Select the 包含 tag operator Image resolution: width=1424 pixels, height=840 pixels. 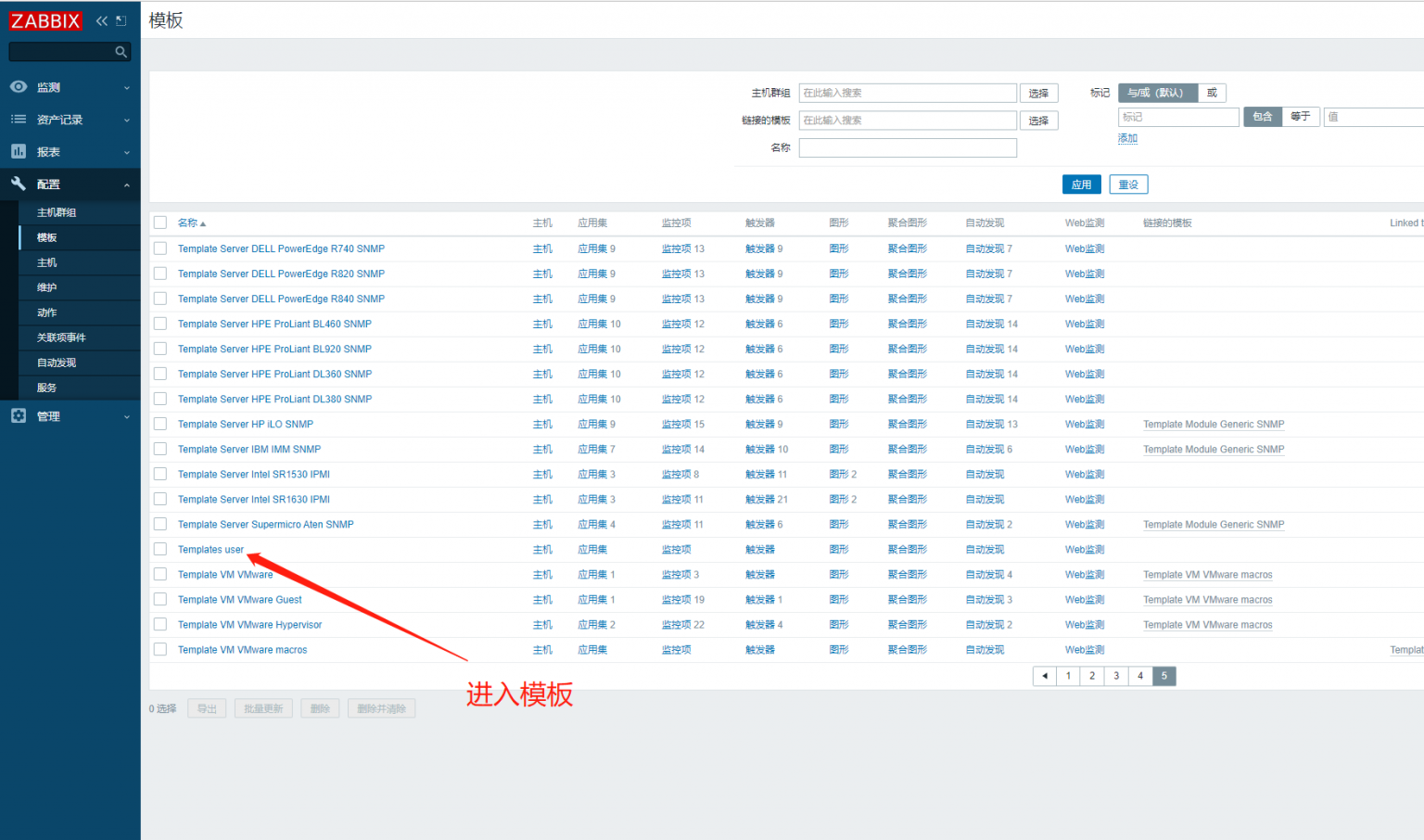coord(1263,117)
